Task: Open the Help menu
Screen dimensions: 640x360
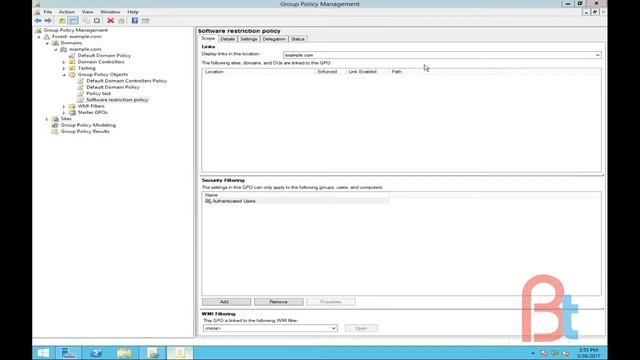Action: (133, 12)
